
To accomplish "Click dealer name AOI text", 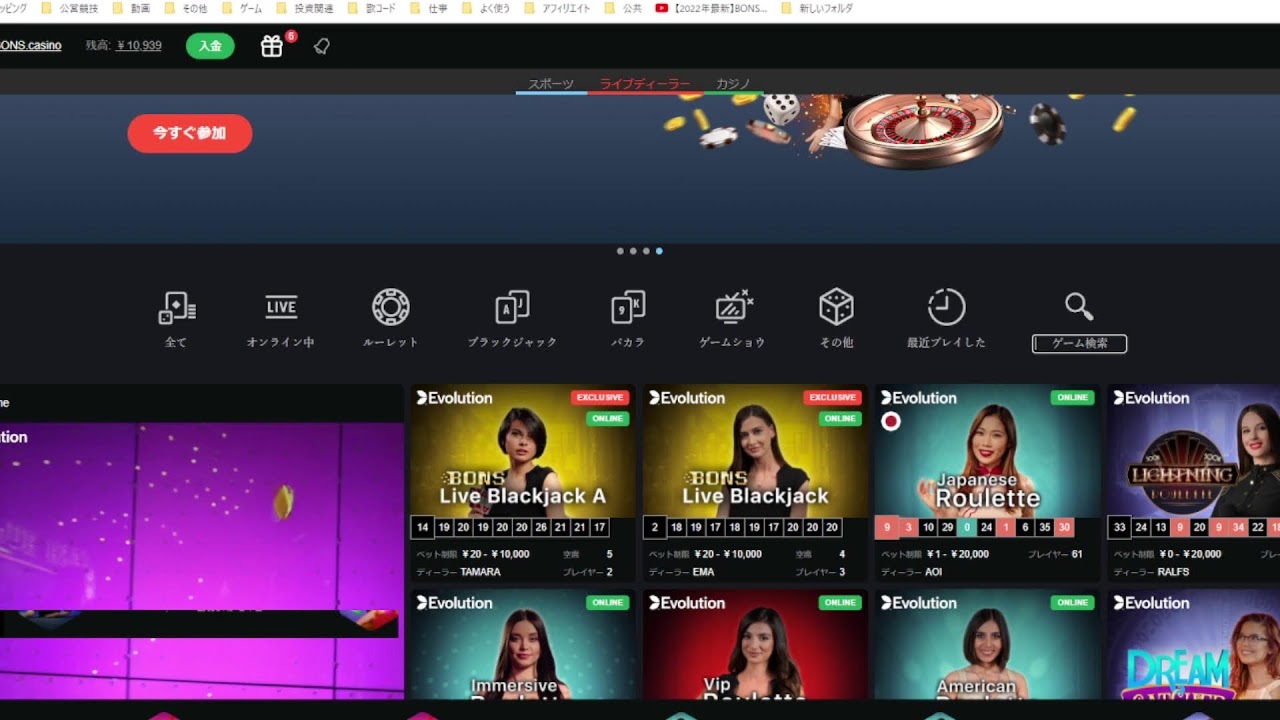I will (x=933, y=572).
